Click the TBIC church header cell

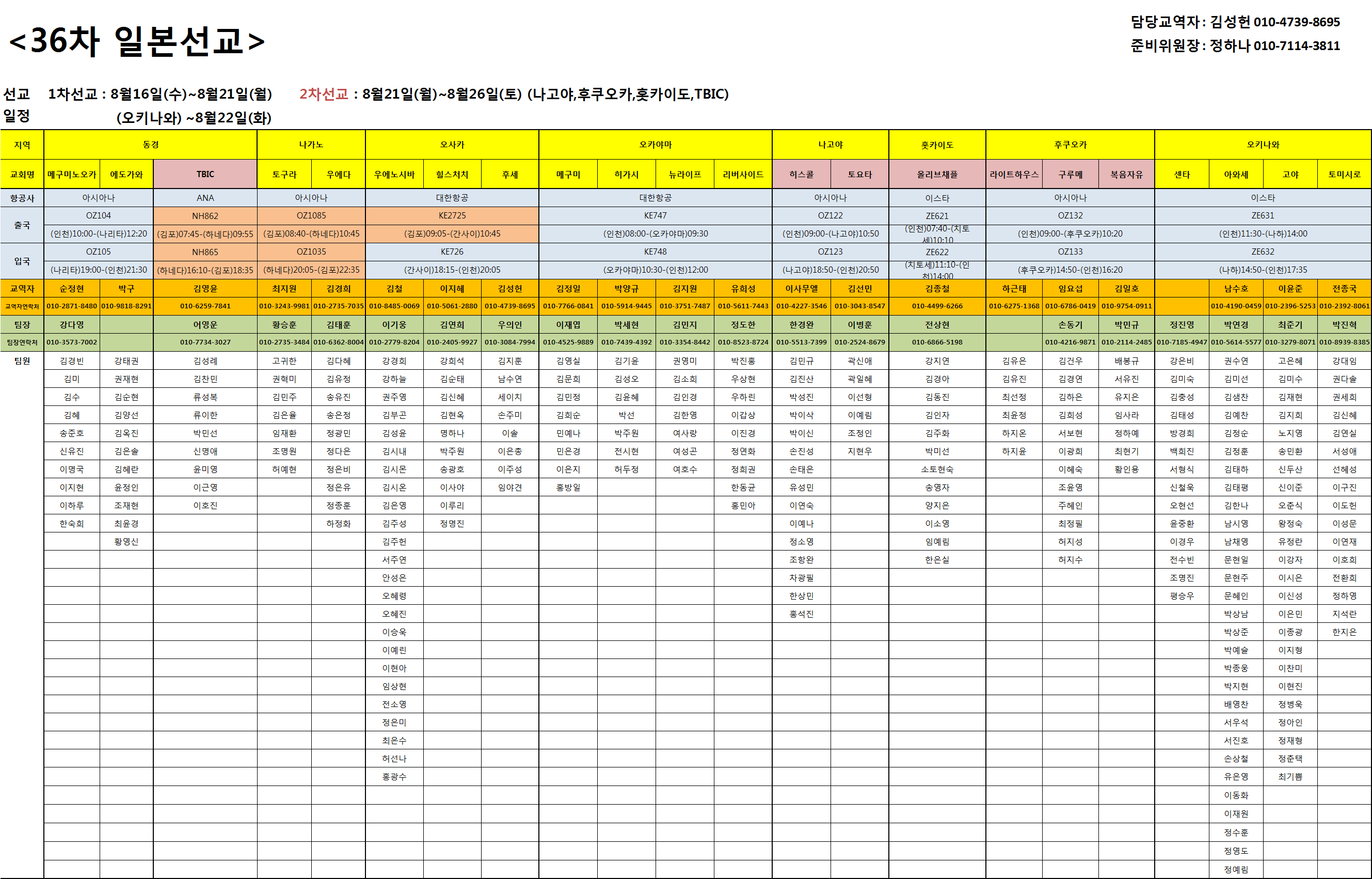tap(205, 174)
